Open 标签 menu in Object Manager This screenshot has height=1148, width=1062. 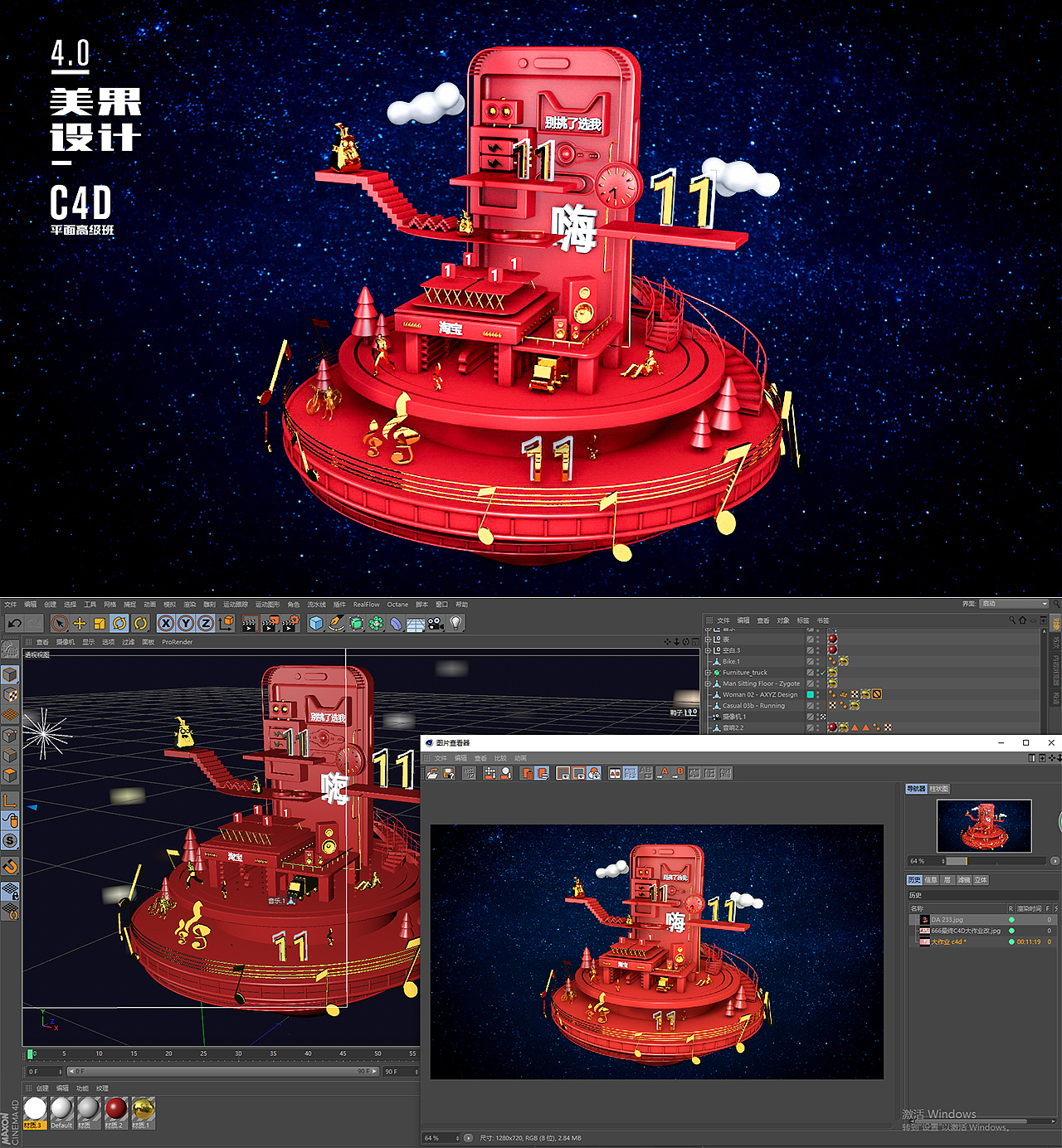coord(803,620)
